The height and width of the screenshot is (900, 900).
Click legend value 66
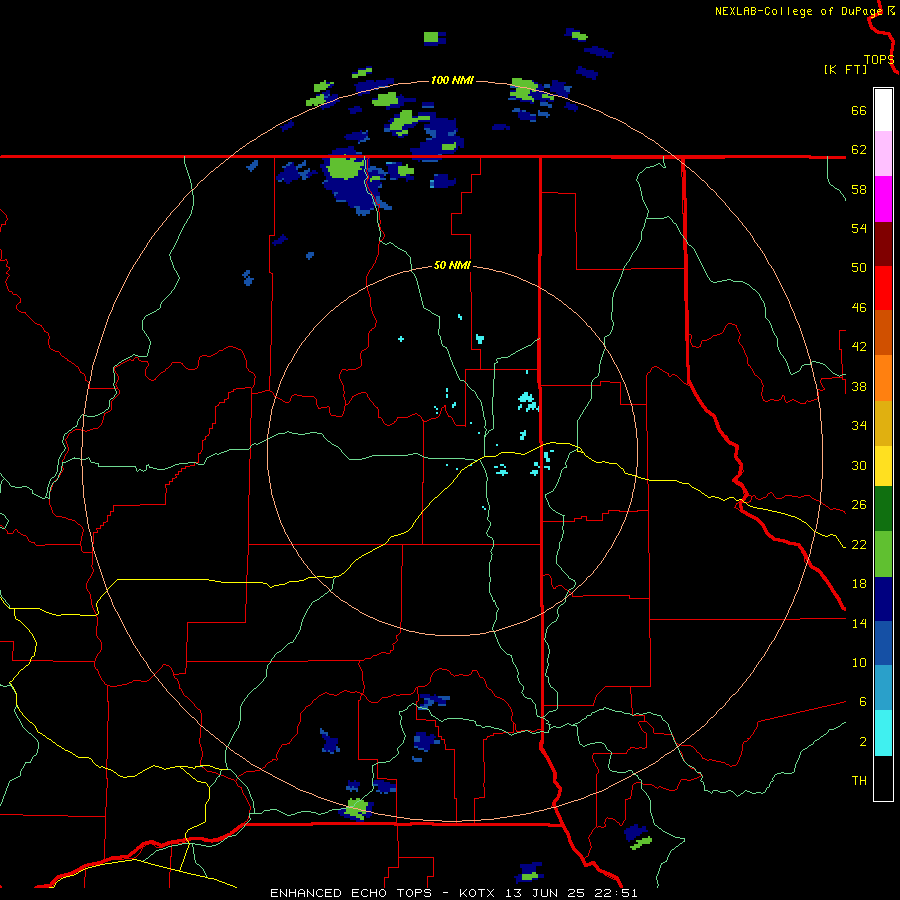click(x=859, y=110)
